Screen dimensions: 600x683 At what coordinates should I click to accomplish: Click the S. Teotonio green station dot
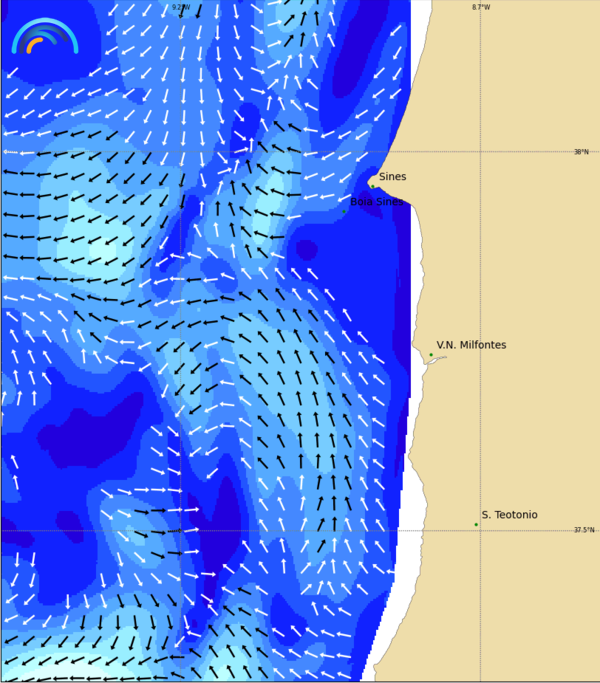476,524
